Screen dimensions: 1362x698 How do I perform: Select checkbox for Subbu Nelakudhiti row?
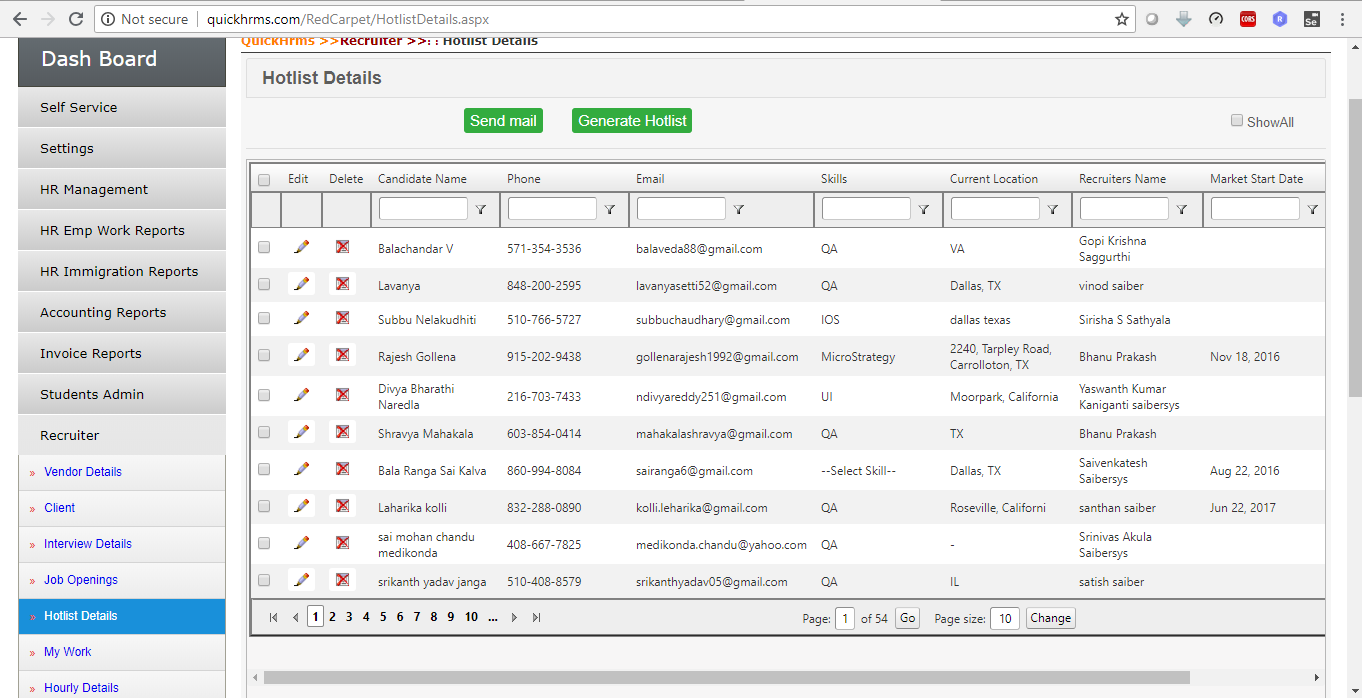click(x=264, y=319)
